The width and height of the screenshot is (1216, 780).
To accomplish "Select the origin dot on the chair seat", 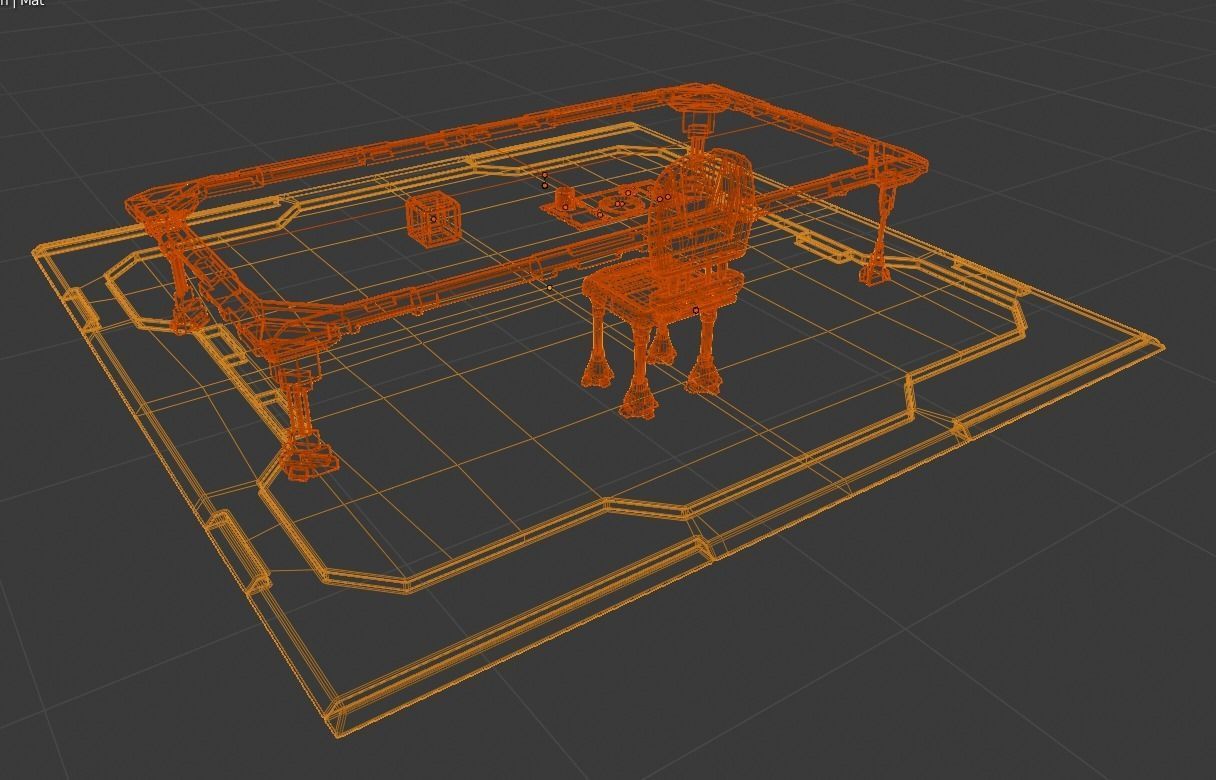I will pos(696,311).
